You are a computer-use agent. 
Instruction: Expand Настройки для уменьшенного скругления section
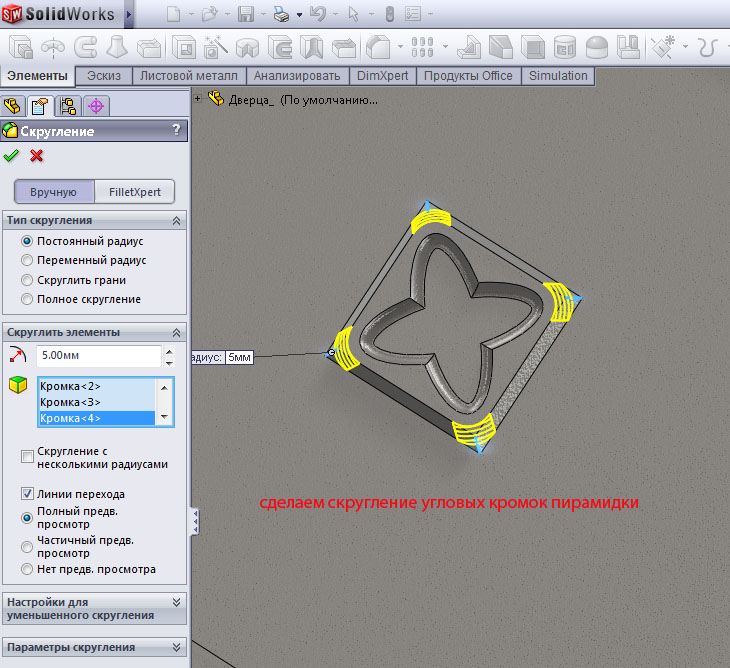pyautogui.click(x=177, y=602)
